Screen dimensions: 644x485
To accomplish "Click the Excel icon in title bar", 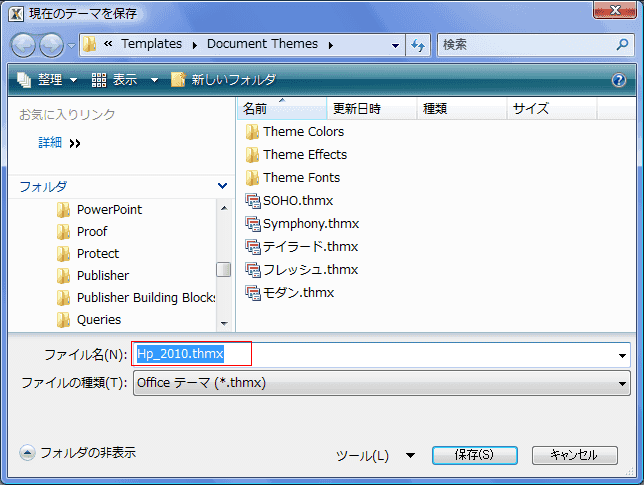I will click(x=16, y=14).
